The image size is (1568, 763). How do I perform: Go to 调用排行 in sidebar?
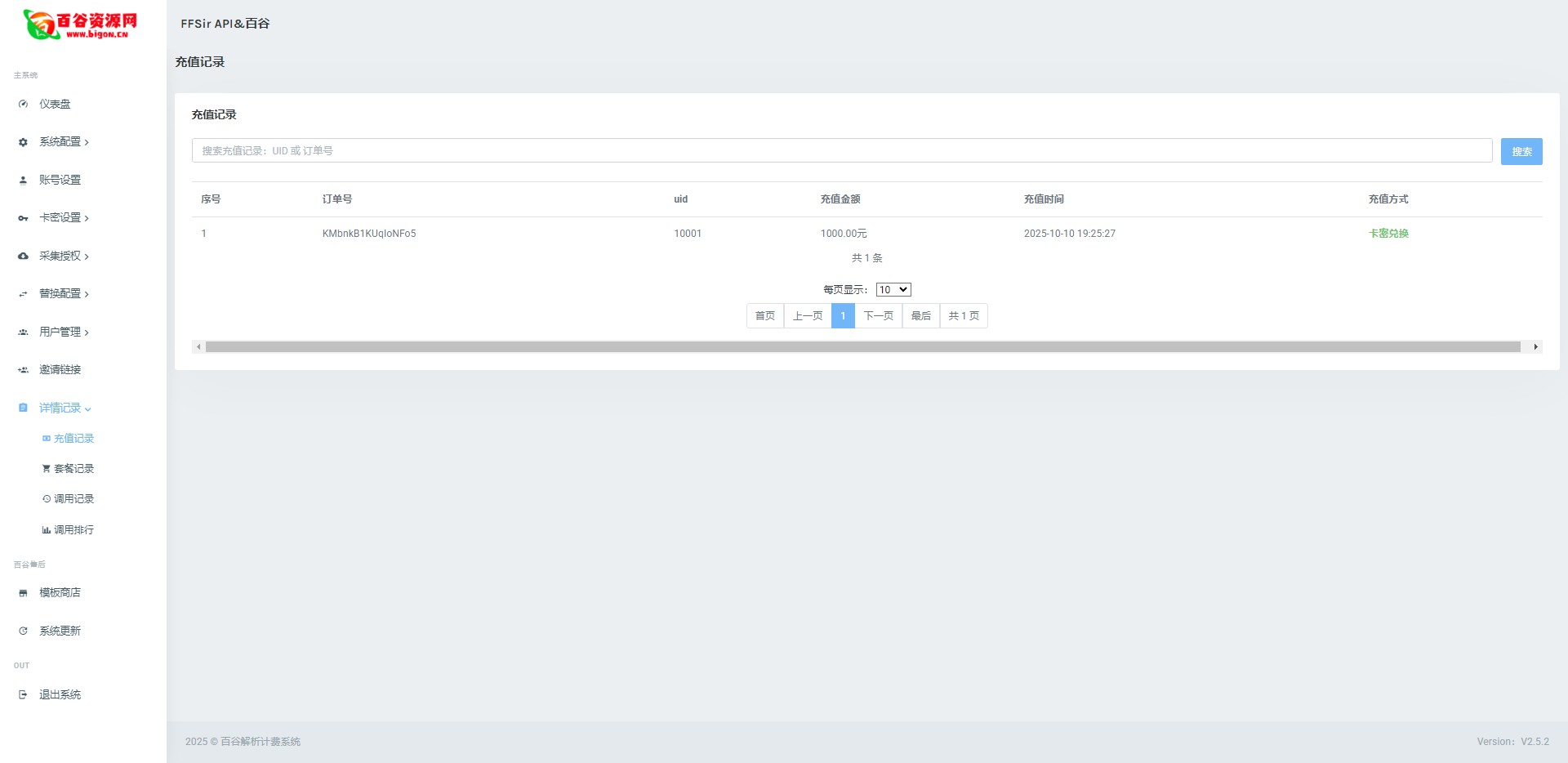click(x=73, y=530)
